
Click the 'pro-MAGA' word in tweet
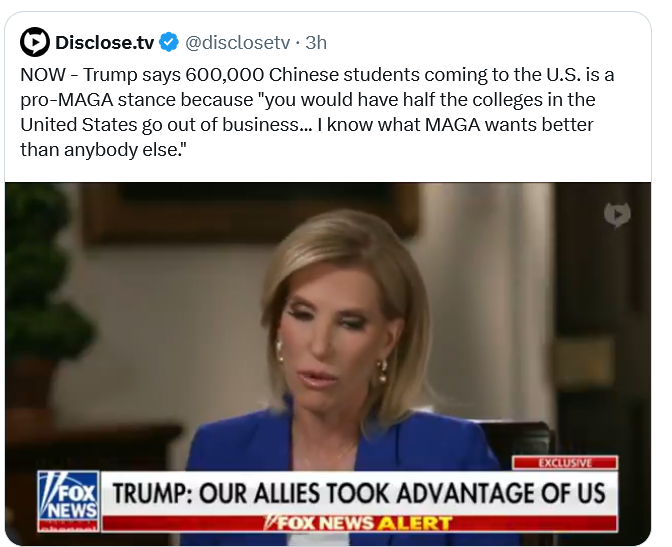pos(66,100)
